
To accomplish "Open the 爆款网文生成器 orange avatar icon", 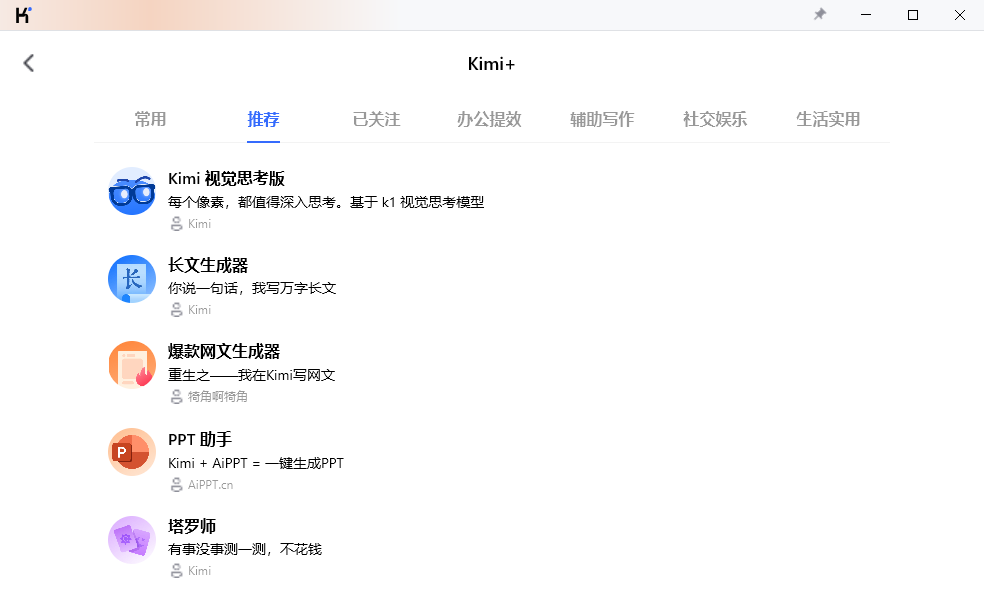I will pyautogui.click(x=132, y=365).
